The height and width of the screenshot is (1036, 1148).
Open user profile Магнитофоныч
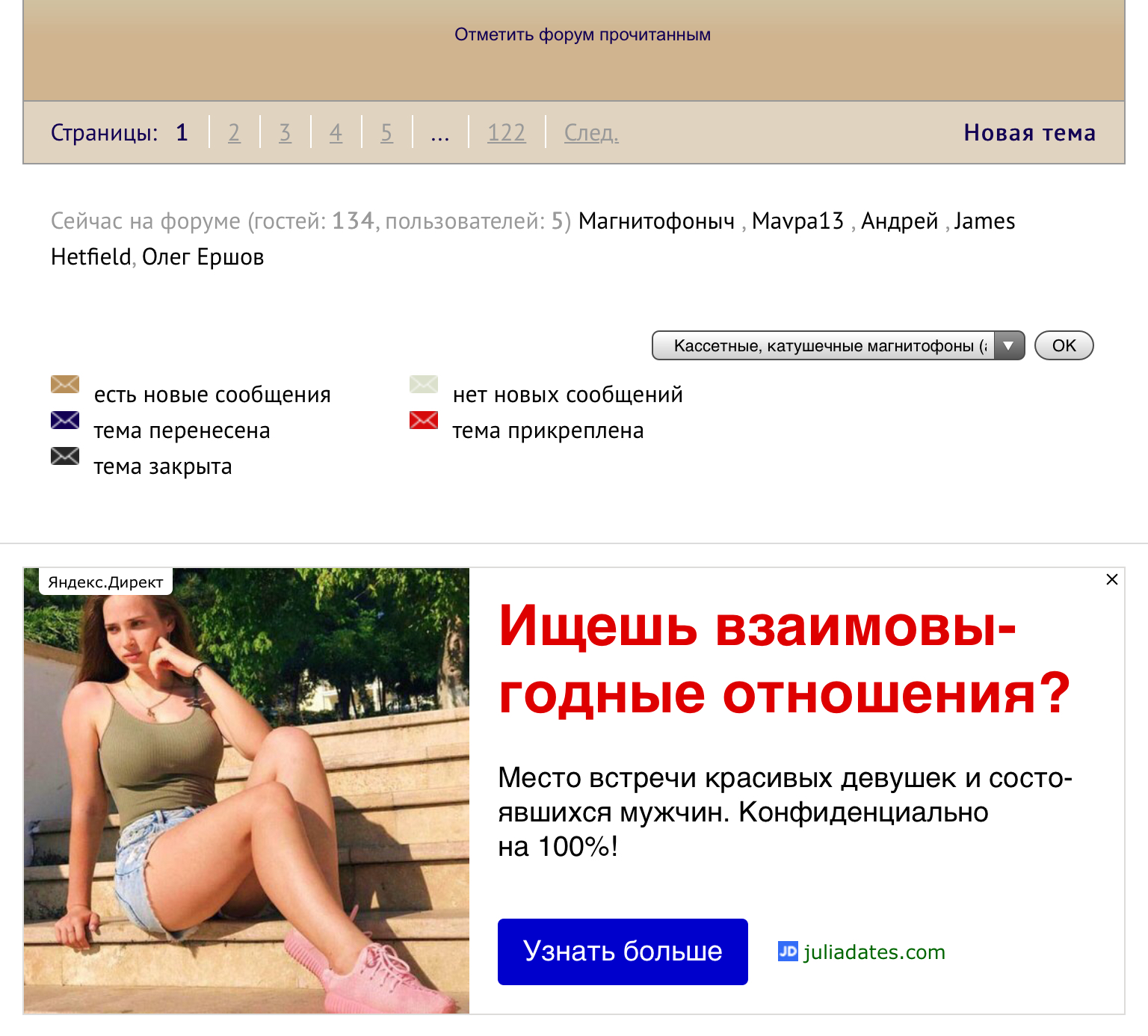point(656,221)
